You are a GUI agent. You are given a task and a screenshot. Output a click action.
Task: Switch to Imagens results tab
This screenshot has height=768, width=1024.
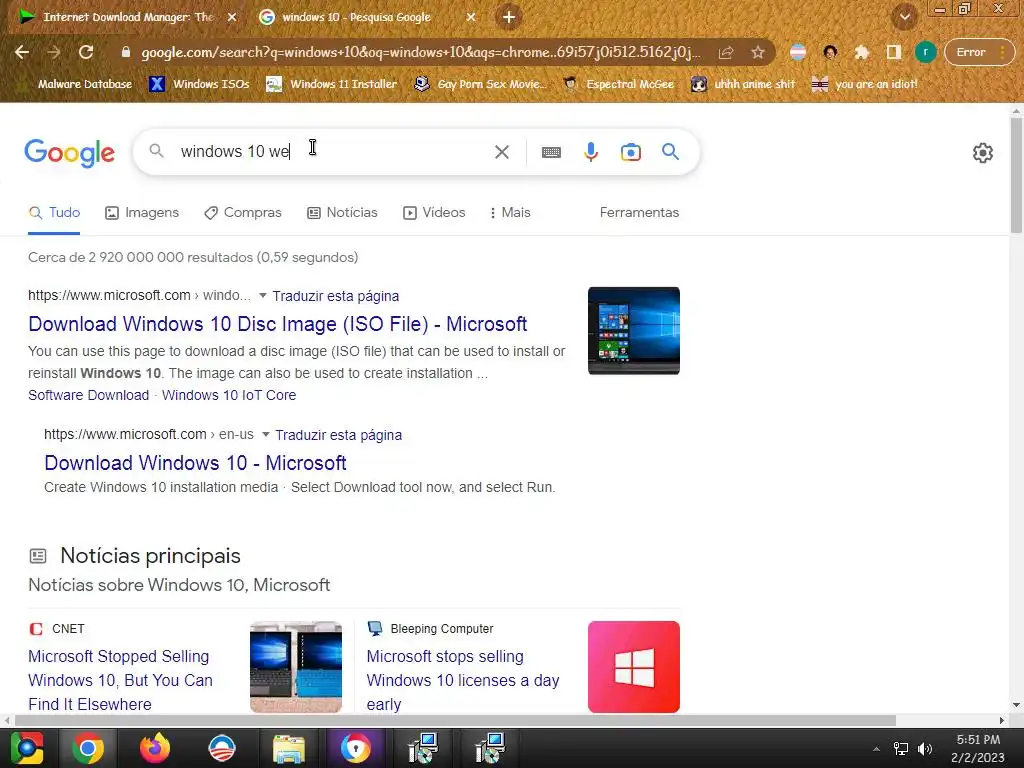pyautogui.click(x=142, y=213)
